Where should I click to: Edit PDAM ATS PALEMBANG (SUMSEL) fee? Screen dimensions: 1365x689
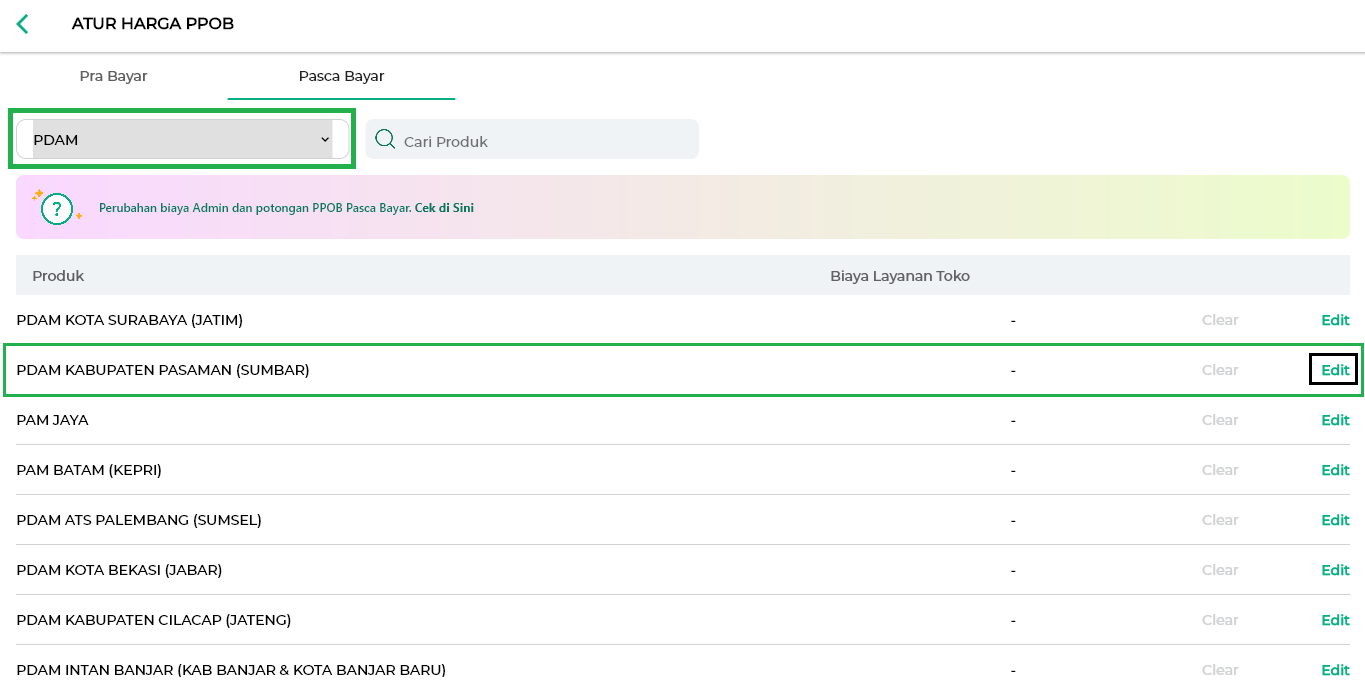1335,520
